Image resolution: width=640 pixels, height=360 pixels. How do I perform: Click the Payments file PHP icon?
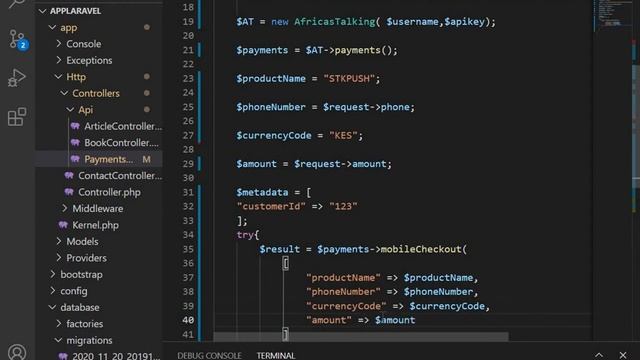(75, 159)
